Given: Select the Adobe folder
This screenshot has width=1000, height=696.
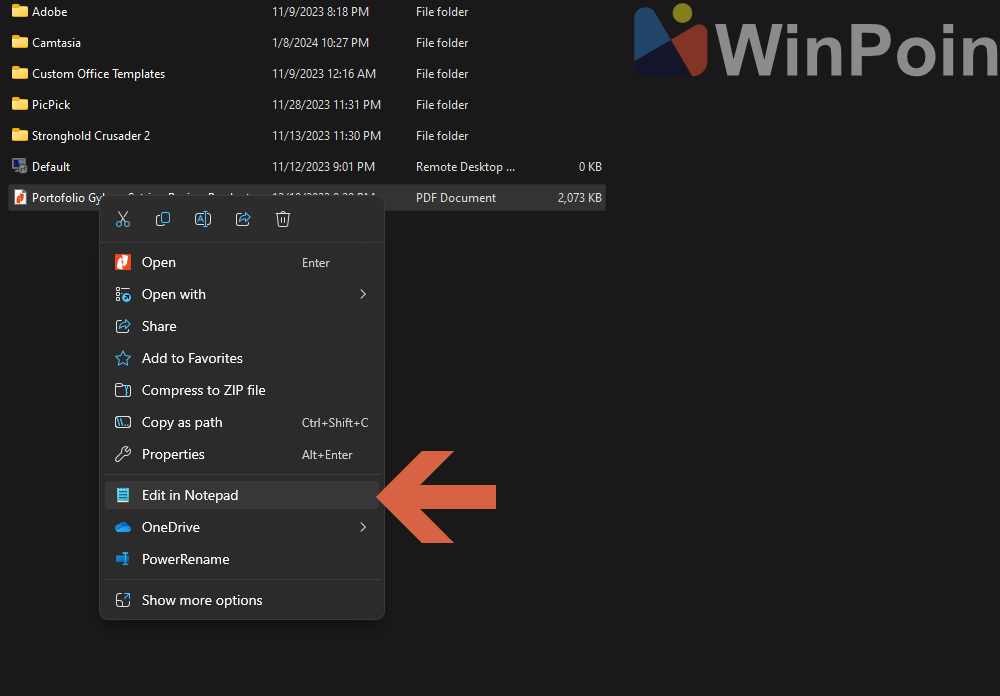Looking at the screenshot, I should pos(50,12).
